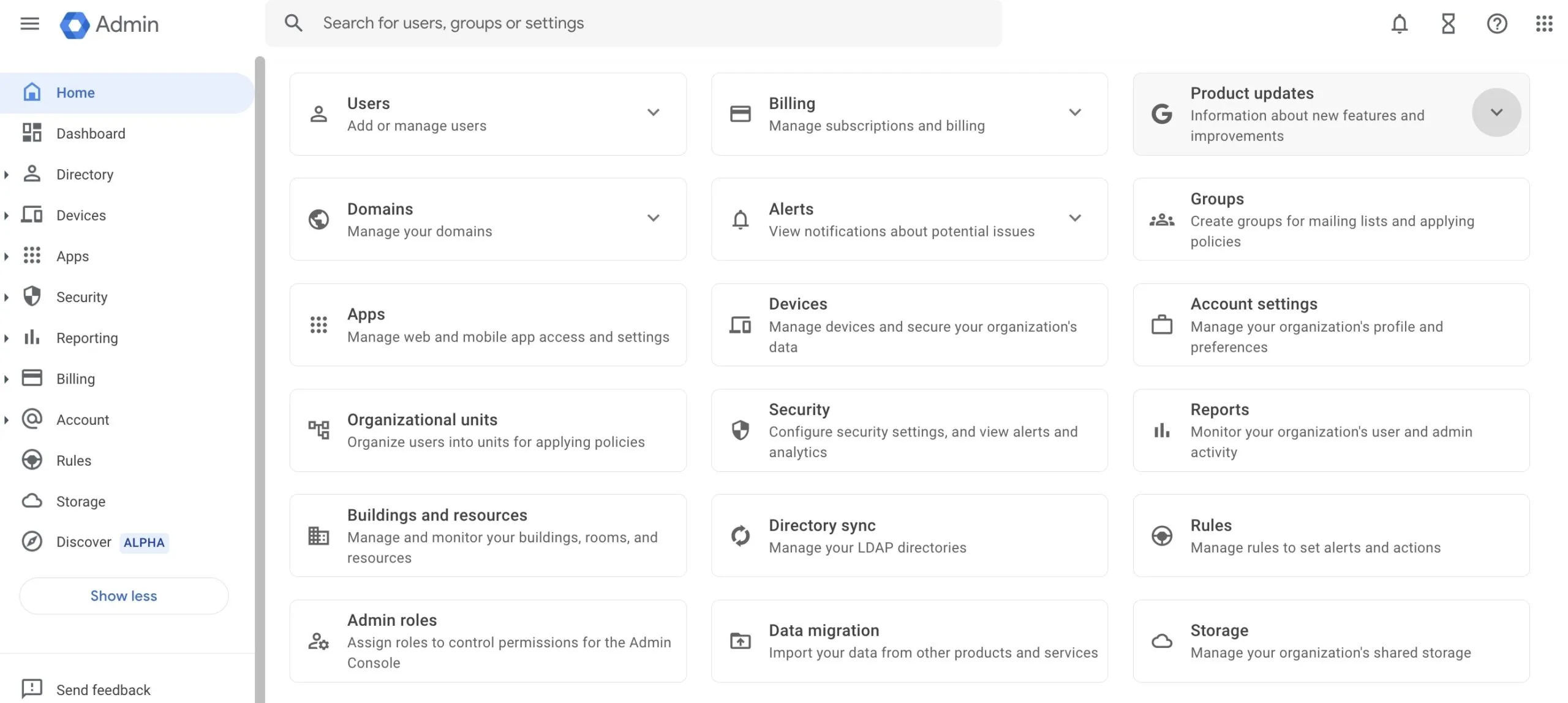Viewport: 1568px width, 703px height.
Task: Click the Show less button
Action: coord(123,595)
